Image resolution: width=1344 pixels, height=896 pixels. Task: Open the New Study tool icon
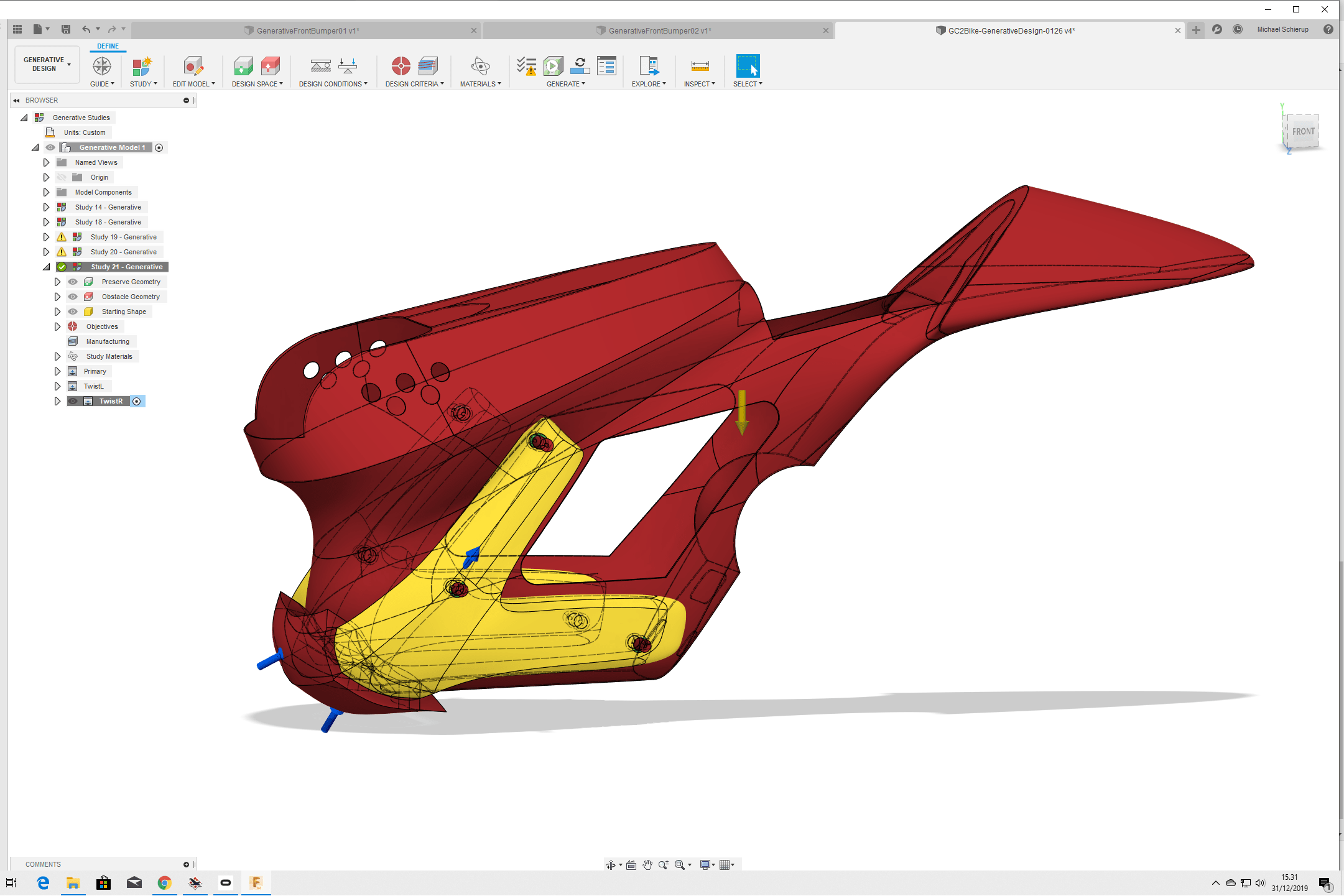coord(142,66)
